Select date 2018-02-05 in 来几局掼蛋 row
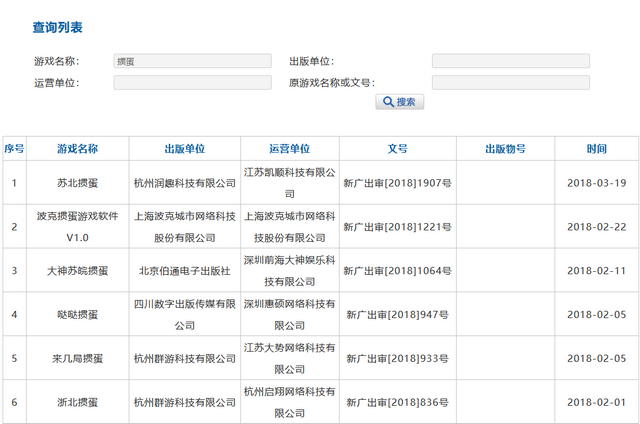Image resolution: width=640 pixels, height=424 pixels. coord(597,359)
